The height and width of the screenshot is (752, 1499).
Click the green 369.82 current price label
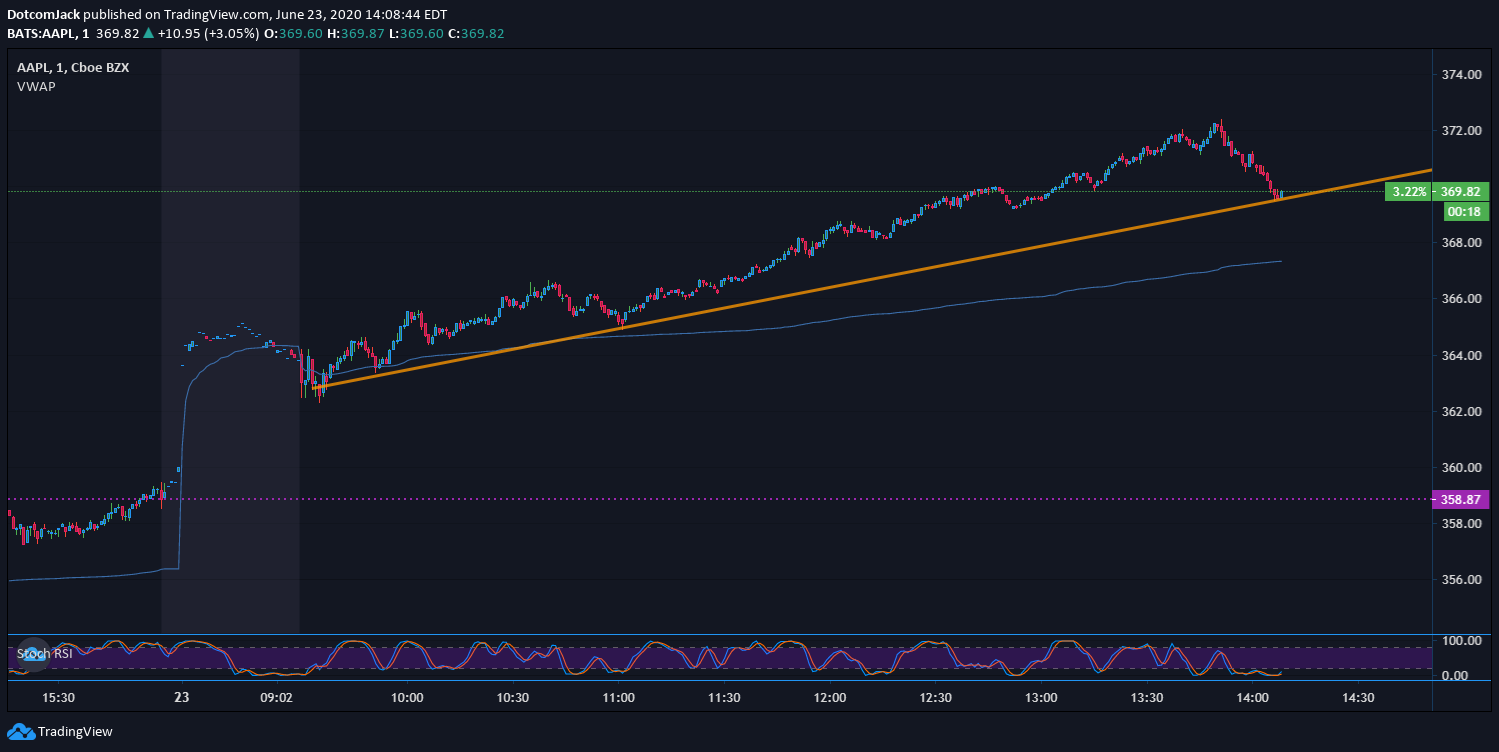click(1461, 191)
